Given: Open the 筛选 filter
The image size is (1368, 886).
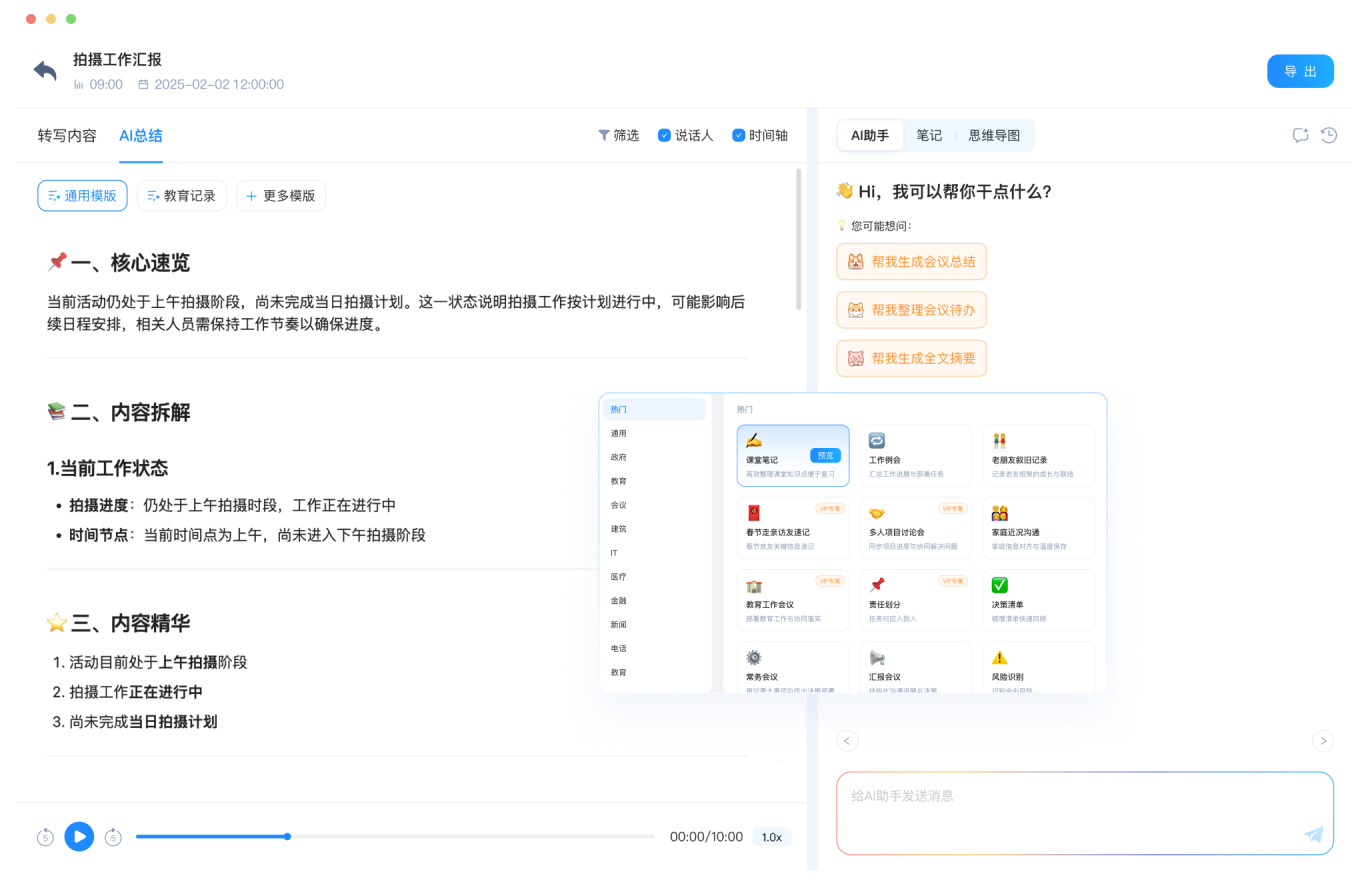Looking at the screenshot, I should click(x=618, y=135).
